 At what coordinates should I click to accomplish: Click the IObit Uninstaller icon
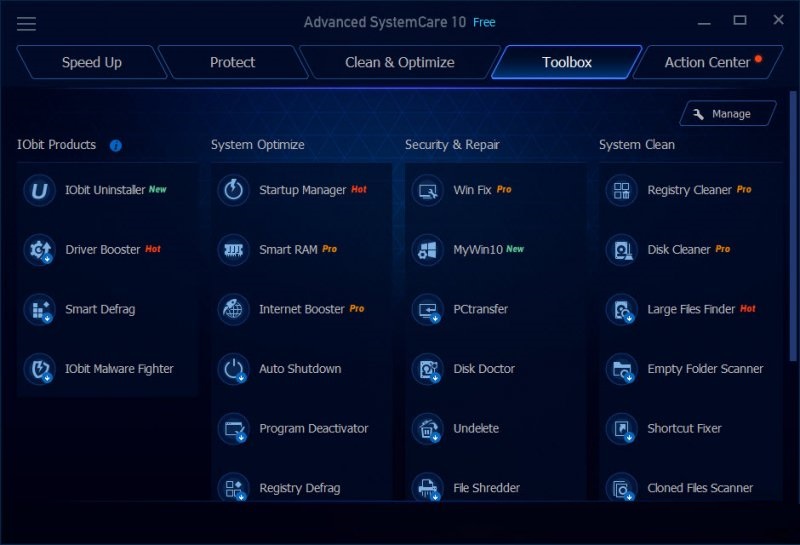(39, 190)
